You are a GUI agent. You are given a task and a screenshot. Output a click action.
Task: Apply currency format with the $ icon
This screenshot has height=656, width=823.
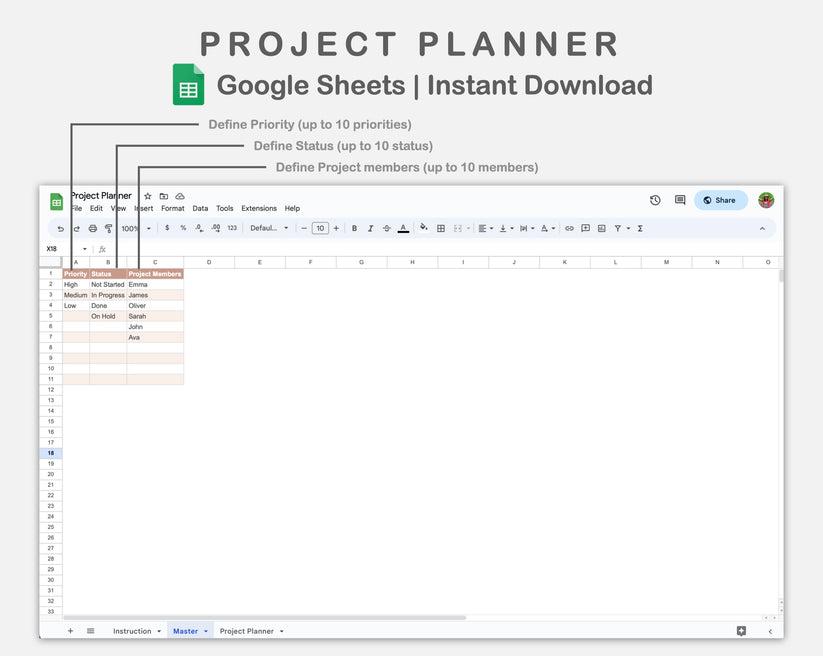(x=168, y=228)
